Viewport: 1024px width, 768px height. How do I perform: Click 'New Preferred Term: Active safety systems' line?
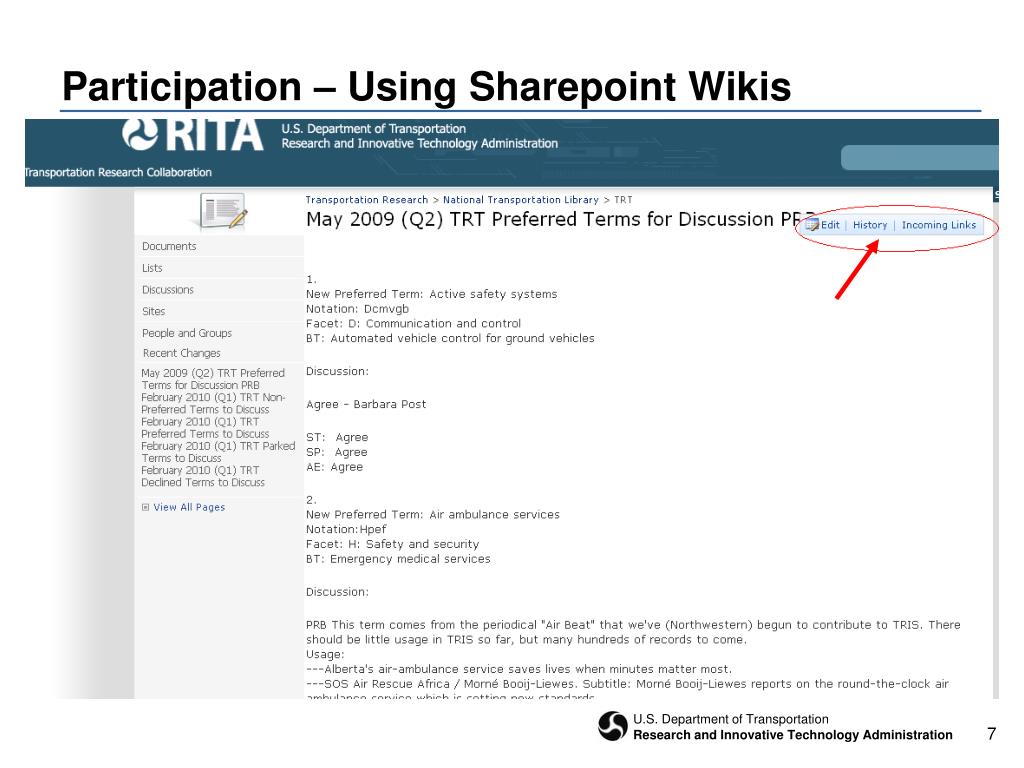pyautogui.click(x=432, y=294)
